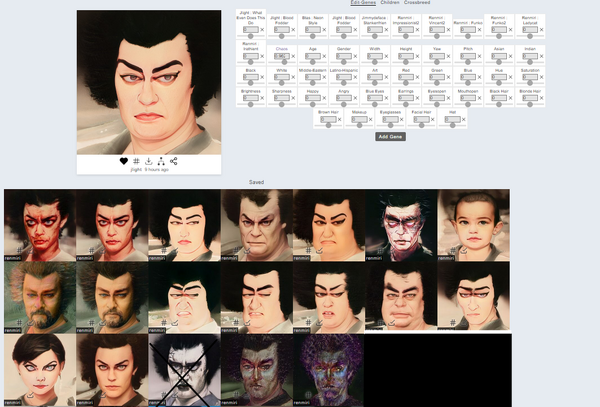The height and width of the screenshot is (407, 600).
Task: Remove the Black Hair gene
Action: pos(510,98)
